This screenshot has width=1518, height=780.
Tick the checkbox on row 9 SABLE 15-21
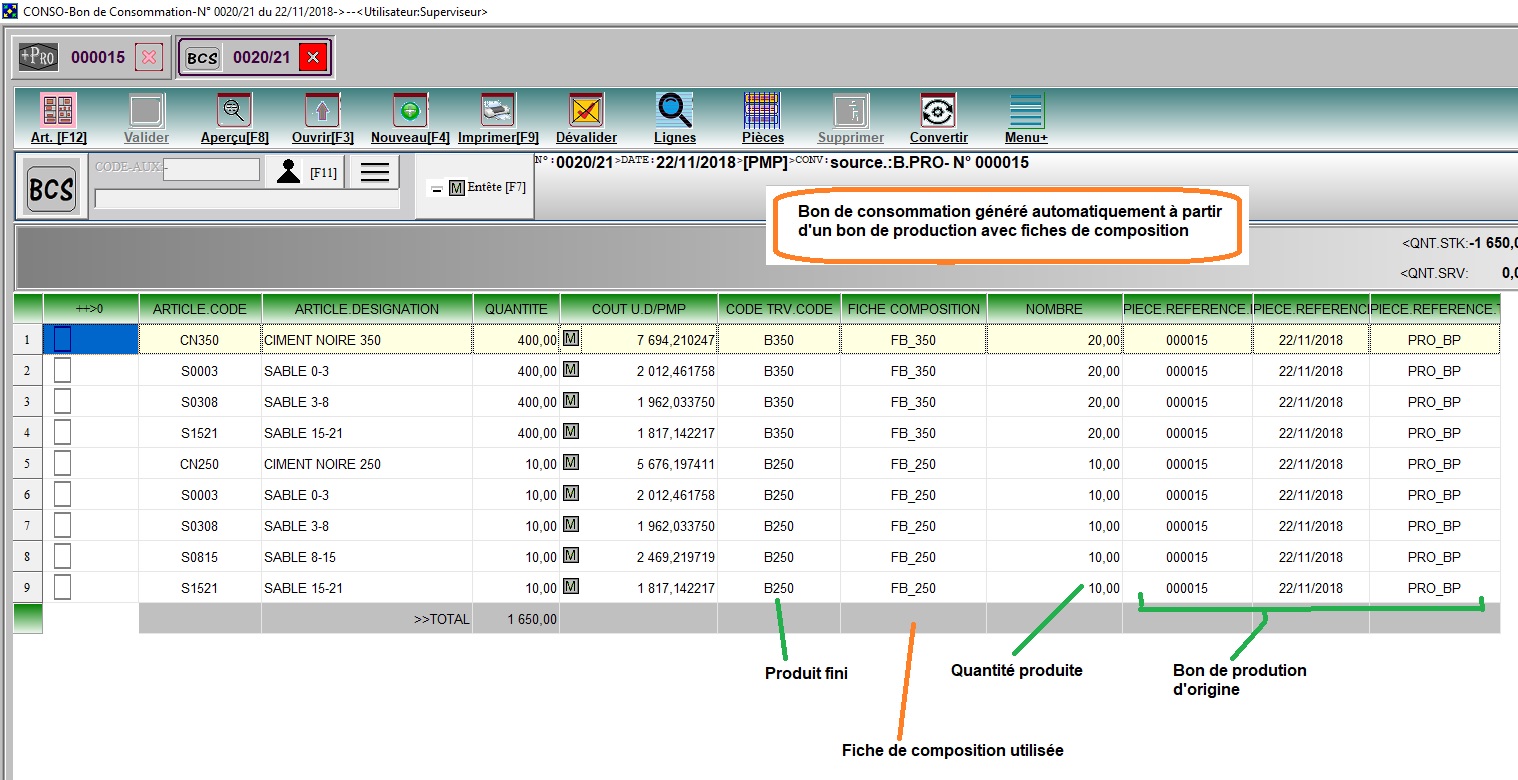pyautogui.click(x=63, y=588)
